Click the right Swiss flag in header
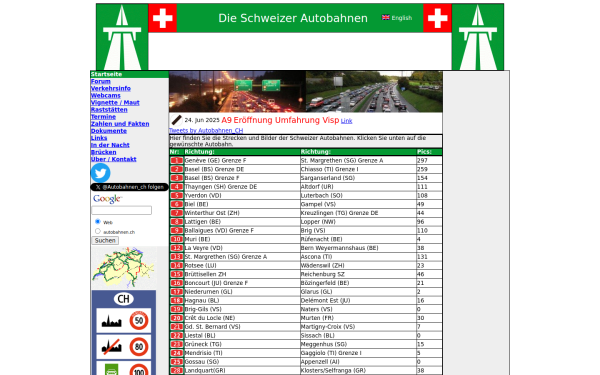Viewport: 600px width, 375px height. 437,18
